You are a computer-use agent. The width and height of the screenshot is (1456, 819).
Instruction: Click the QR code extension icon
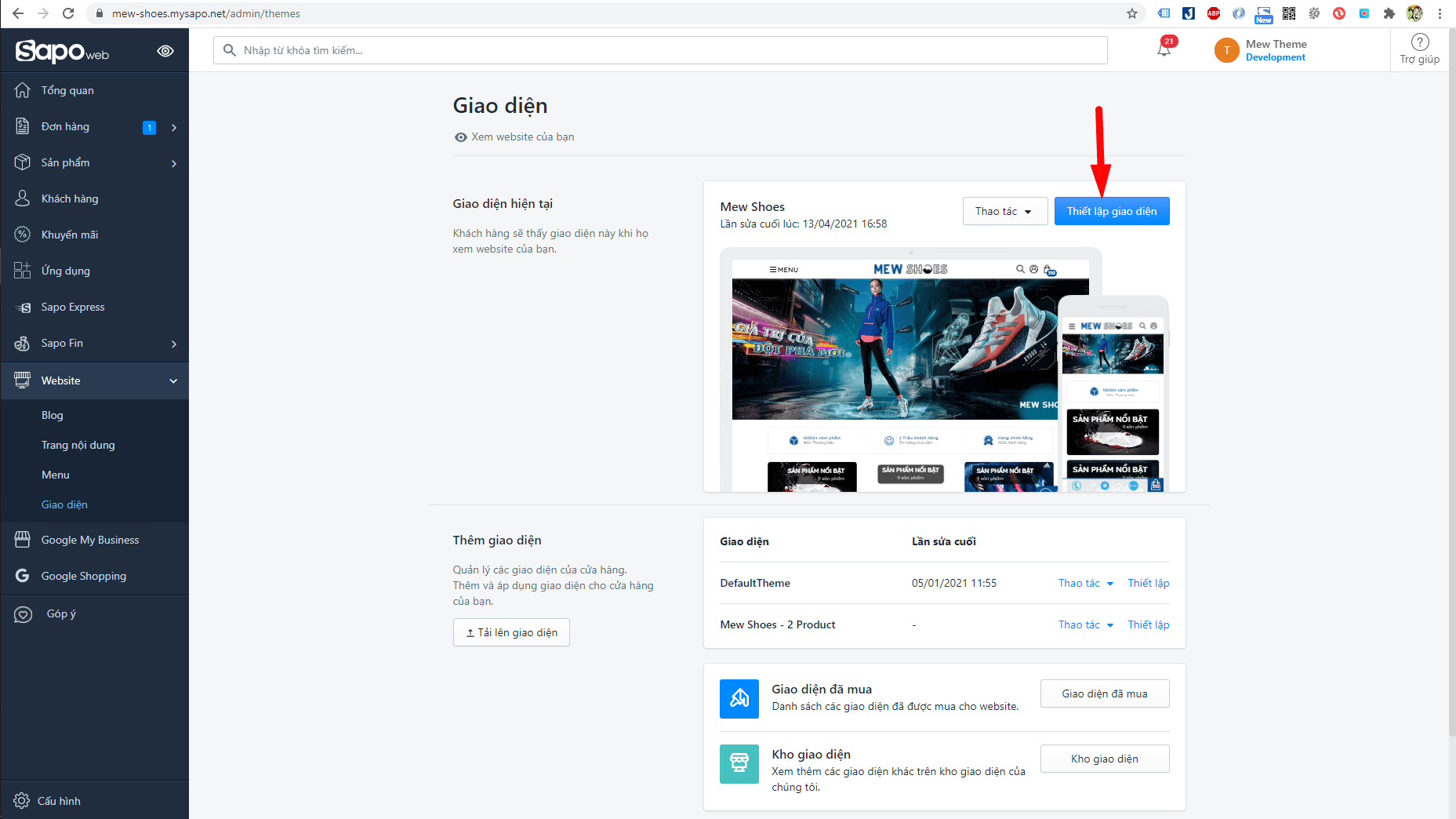(1289, 13)
